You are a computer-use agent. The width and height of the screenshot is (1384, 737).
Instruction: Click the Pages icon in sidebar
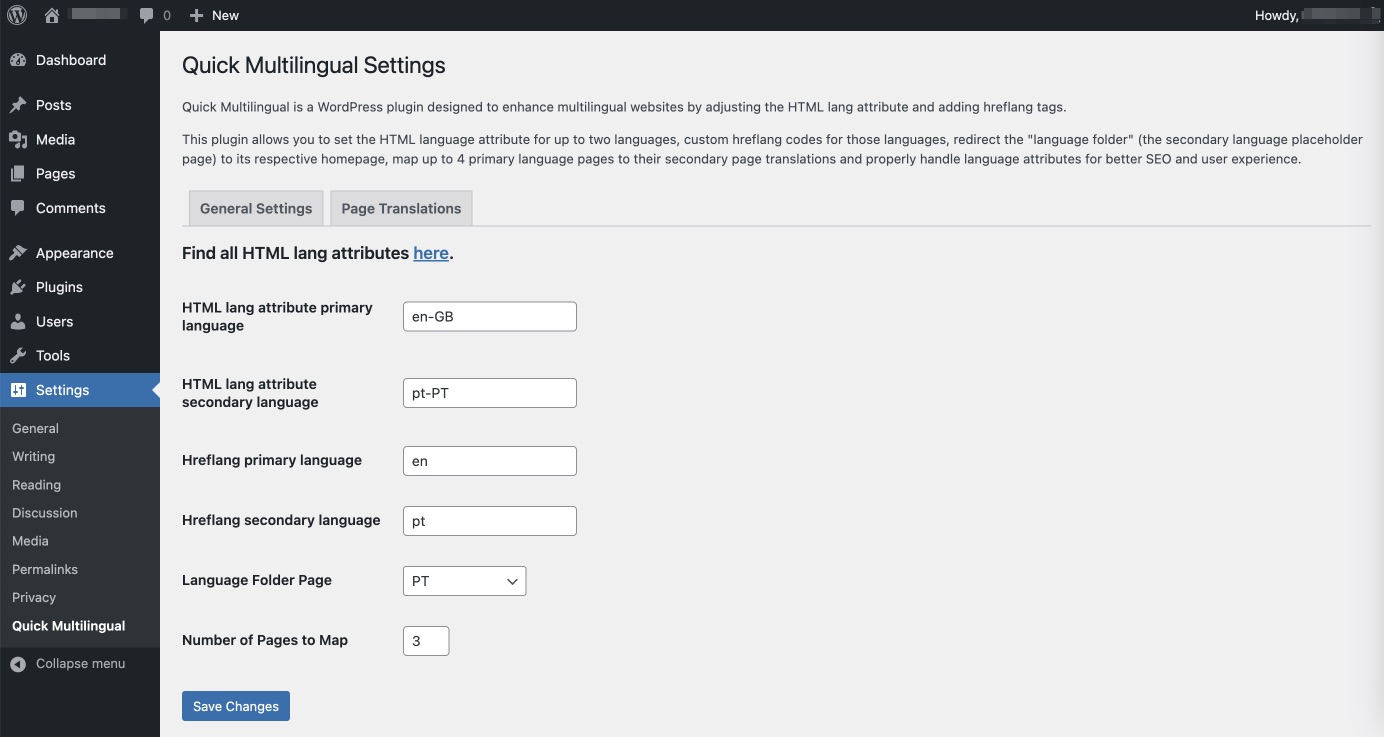click(x=18, y=173)
